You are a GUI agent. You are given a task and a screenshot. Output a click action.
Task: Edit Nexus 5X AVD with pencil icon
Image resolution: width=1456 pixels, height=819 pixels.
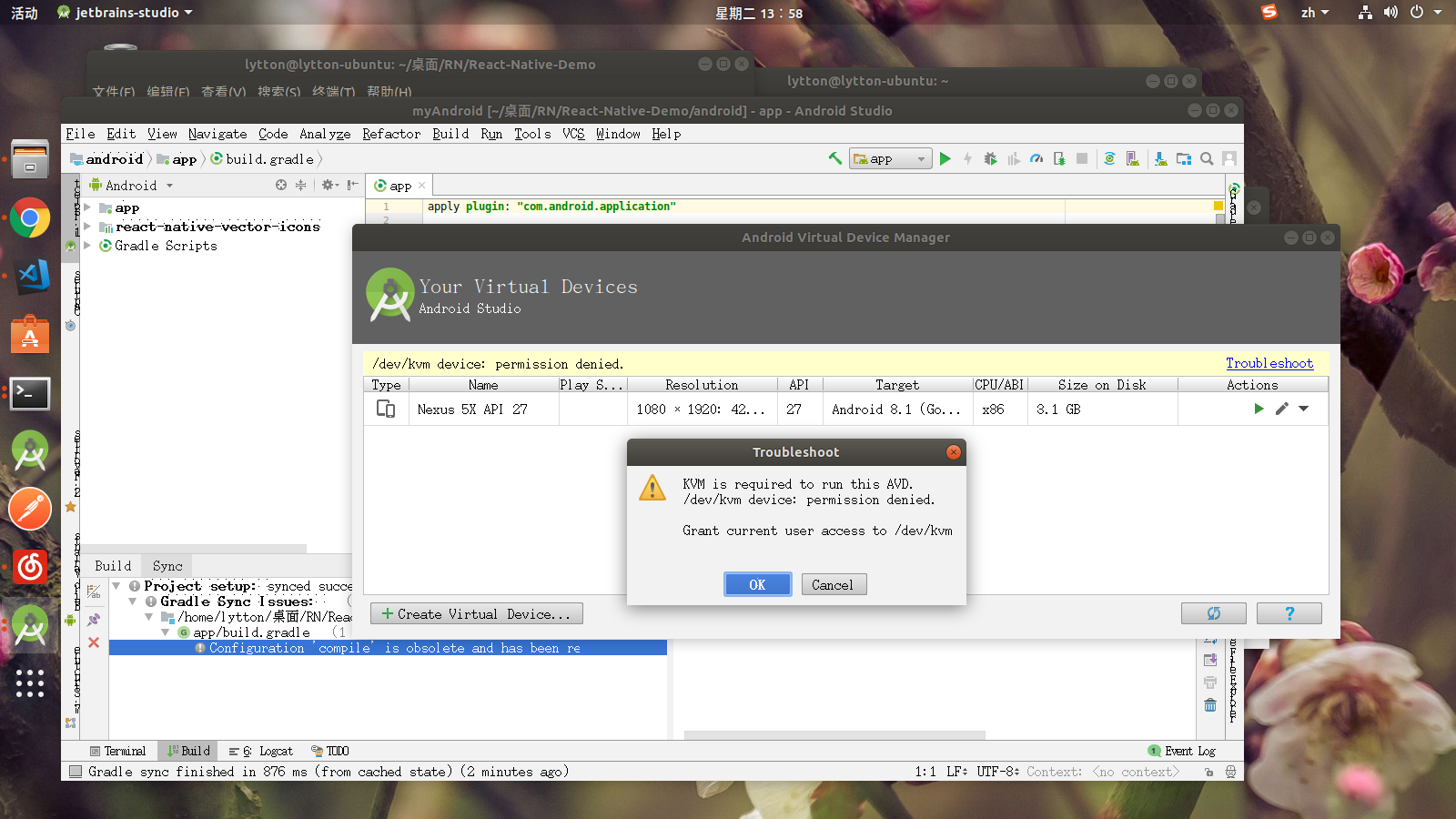click(x=1281, y=409)
